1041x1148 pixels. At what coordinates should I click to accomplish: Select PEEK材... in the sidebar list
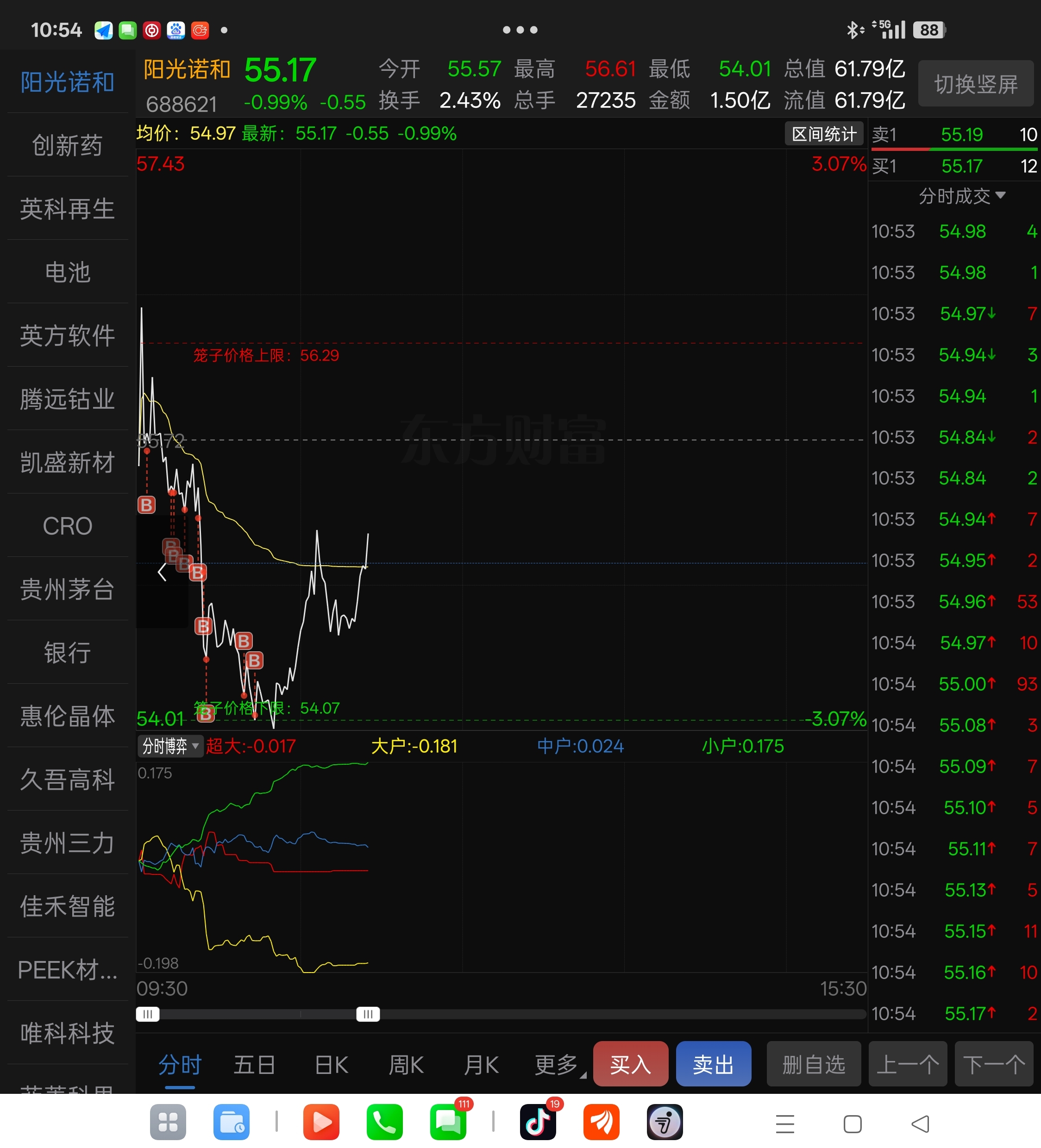(68, 969)
